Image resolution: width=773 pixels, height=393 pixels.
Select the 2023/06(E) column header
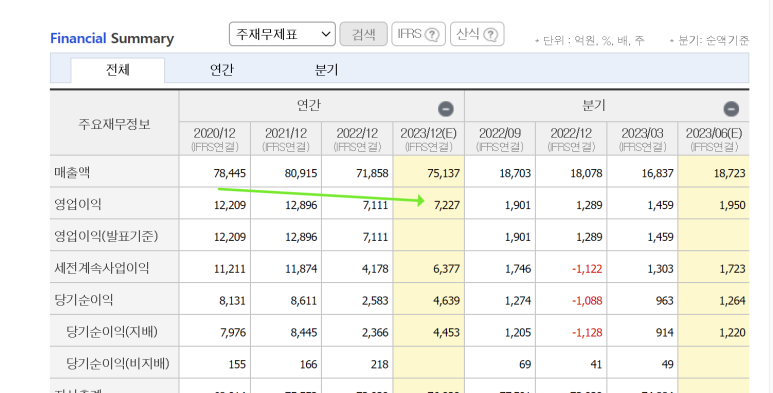(713, 139)
